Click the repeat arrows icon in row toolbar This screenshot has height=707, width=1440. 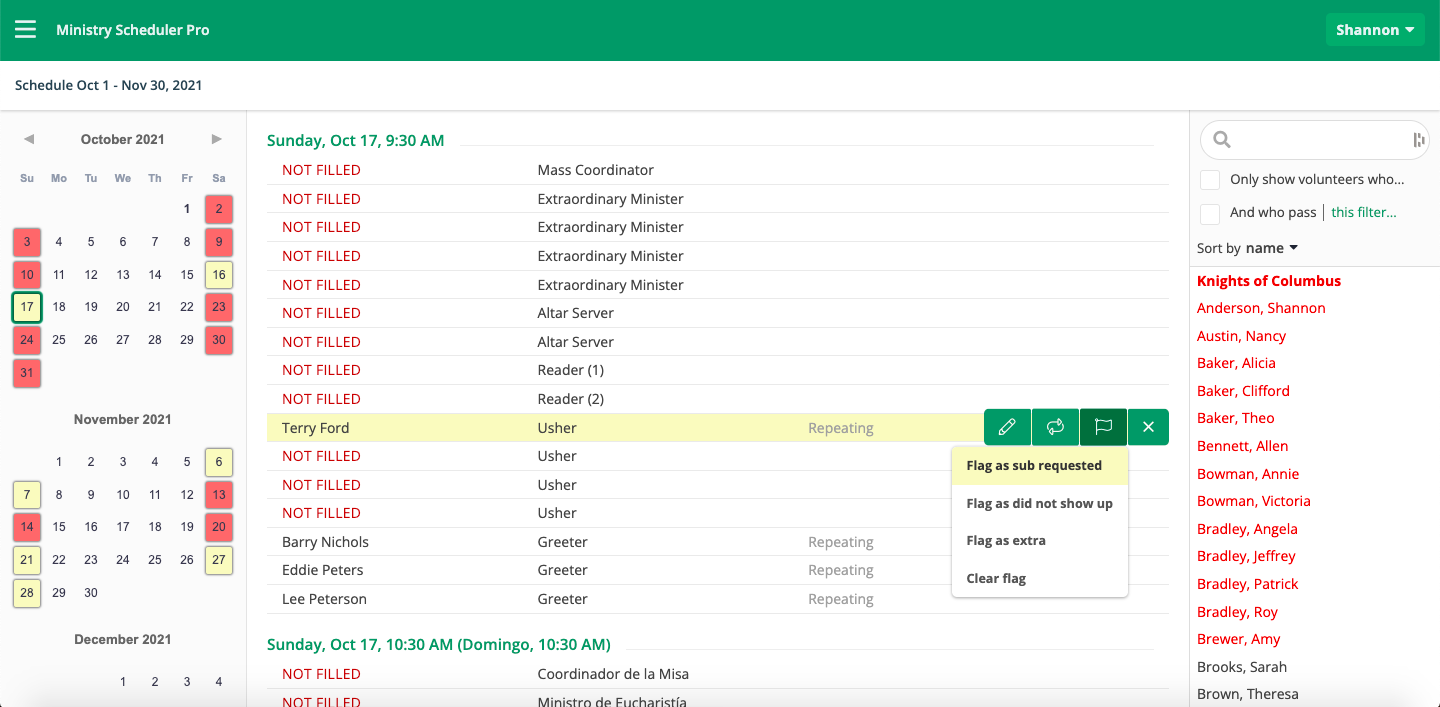click(1055, 427)
